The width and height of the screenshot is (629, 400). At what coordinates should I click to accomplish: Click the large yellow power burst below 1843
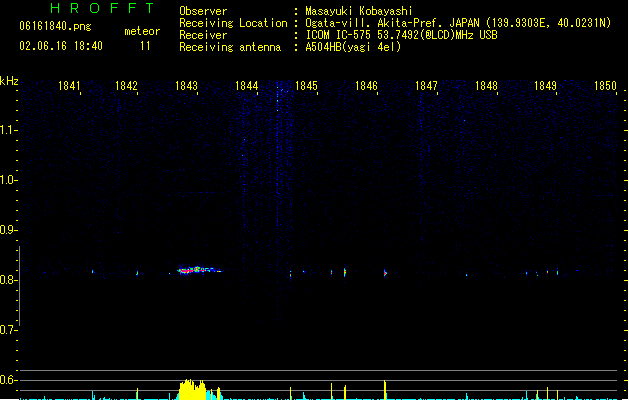[x=193, y=390]
